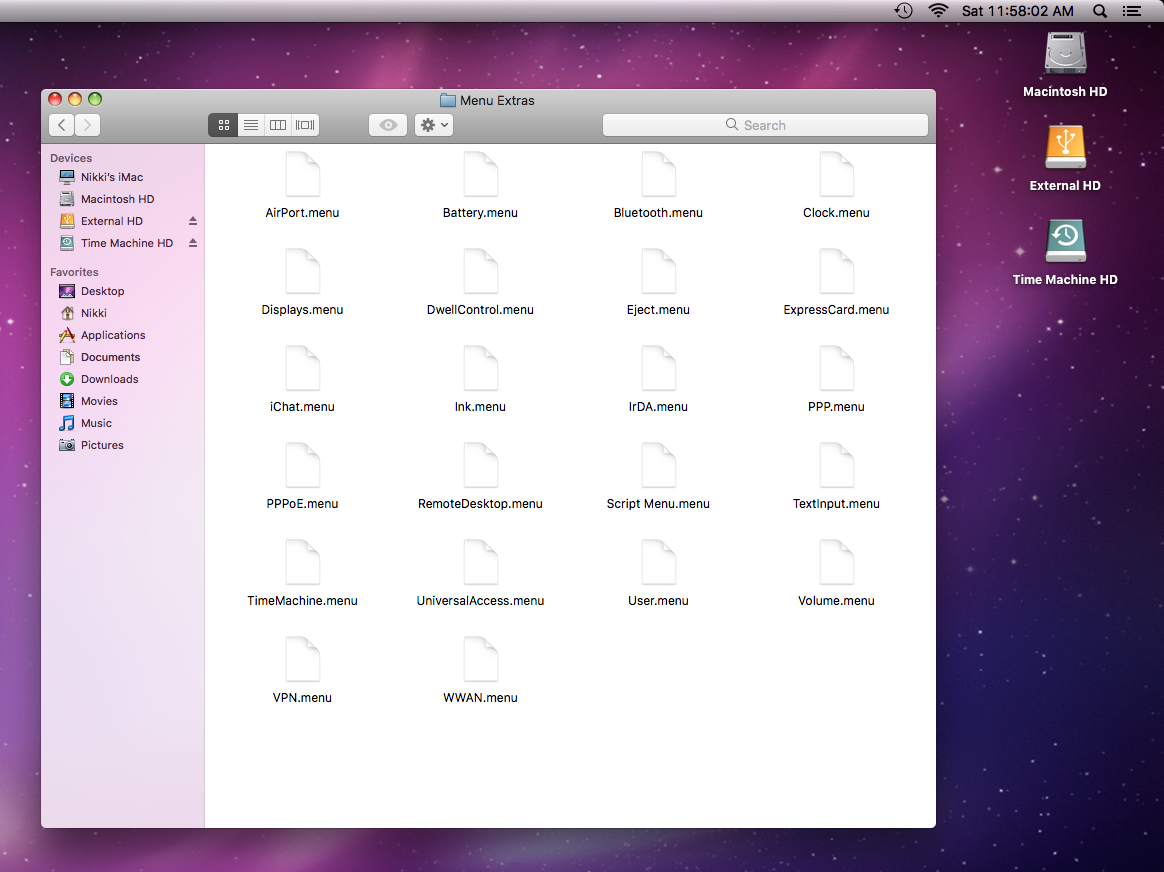Open Notification Center in the menu bar

point(1132,11)
